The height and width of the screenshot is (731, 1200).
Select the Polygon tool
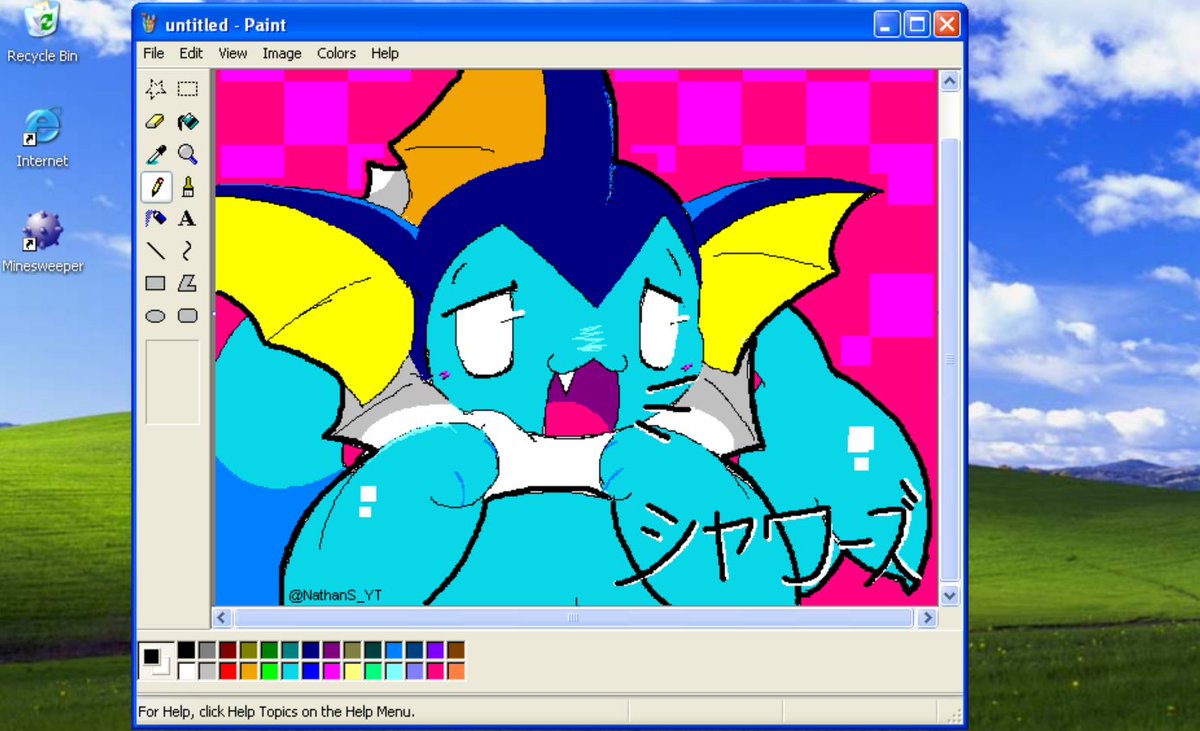click(187, 283)
